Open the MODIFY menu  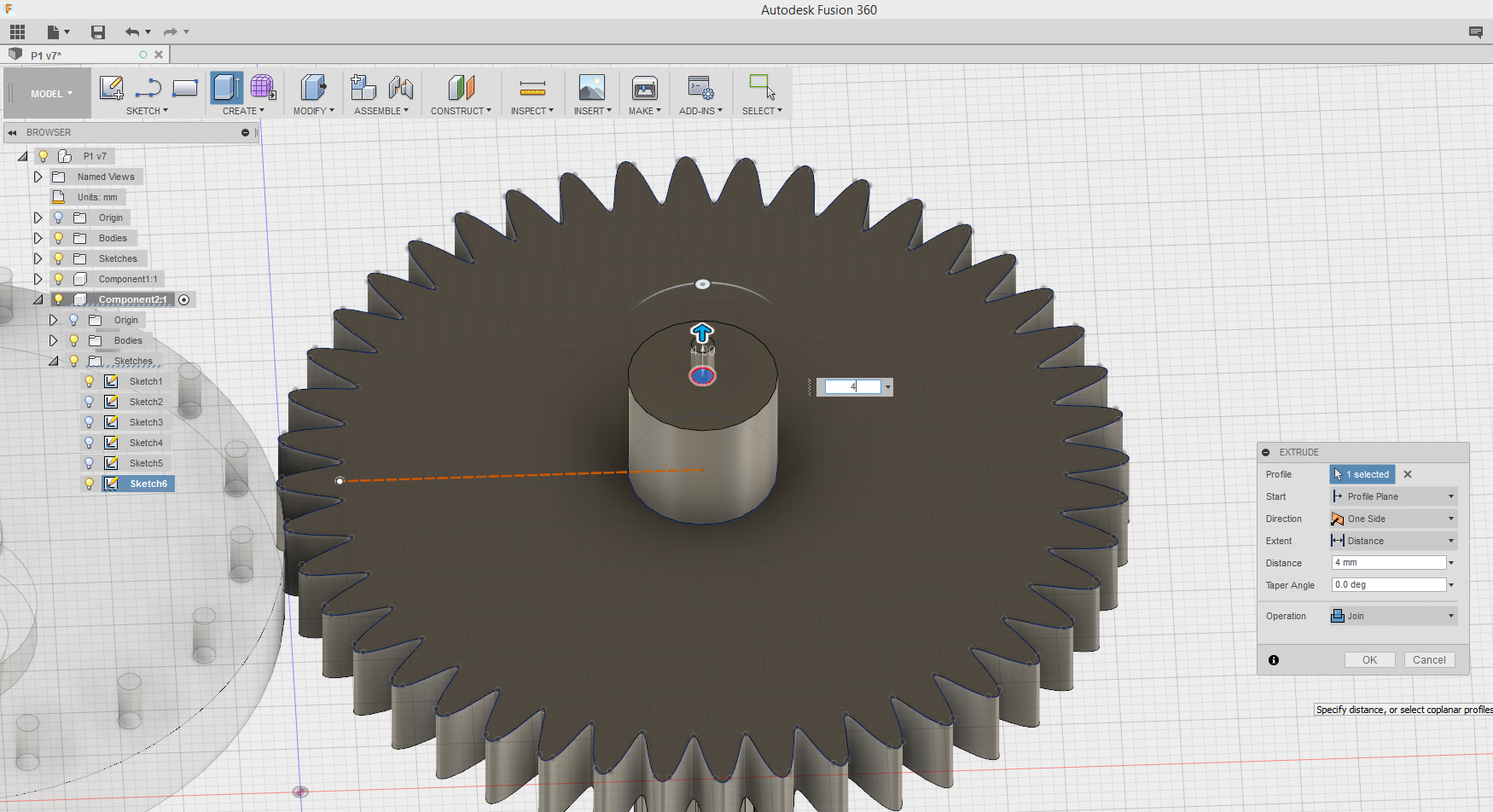313,111
